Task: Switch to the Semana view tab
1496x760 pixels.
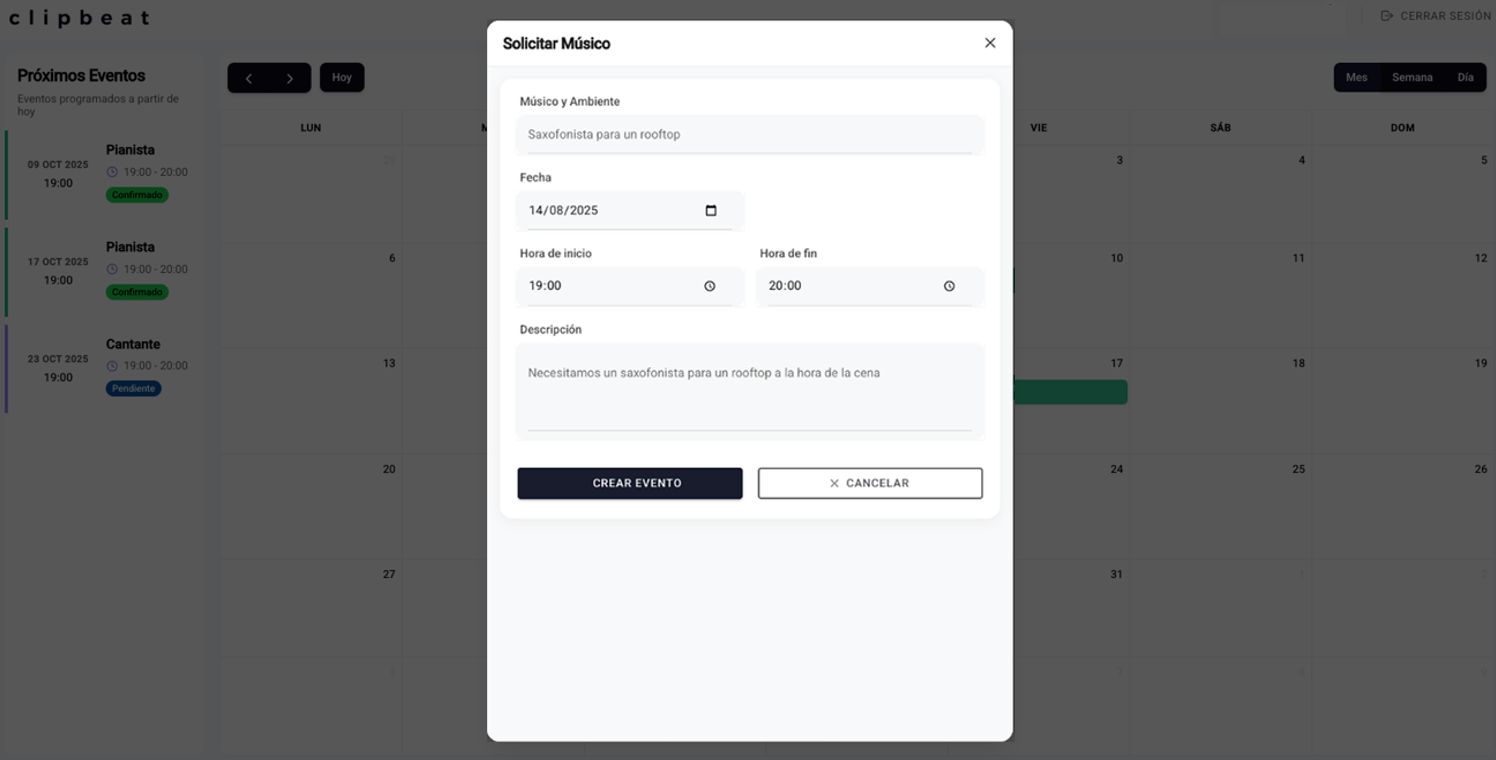Action: (x=1412, y=77)
